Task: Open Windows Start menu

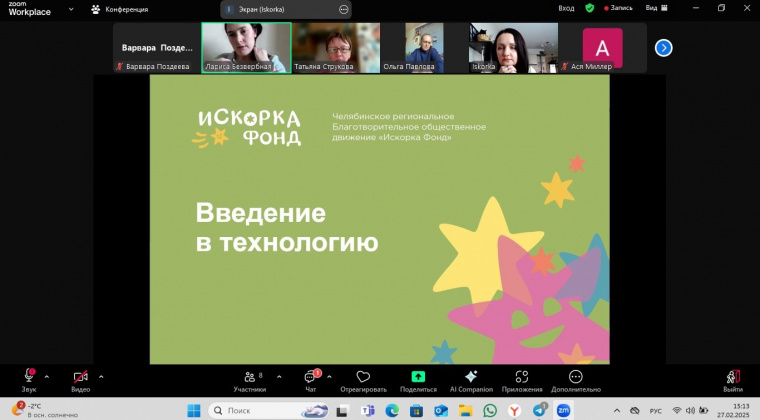Action: click(x=194, y=410)
